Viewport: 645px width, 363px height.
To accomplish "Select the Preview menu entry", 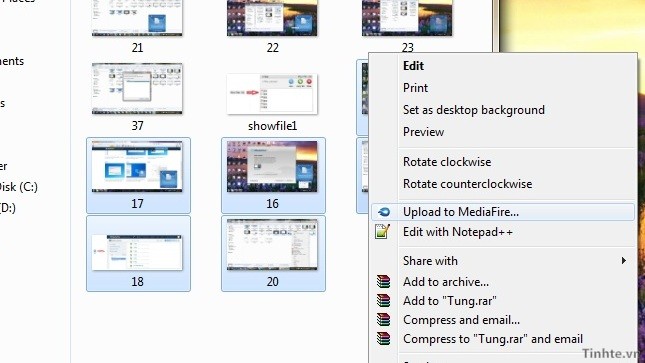I will tap(423, 132).
